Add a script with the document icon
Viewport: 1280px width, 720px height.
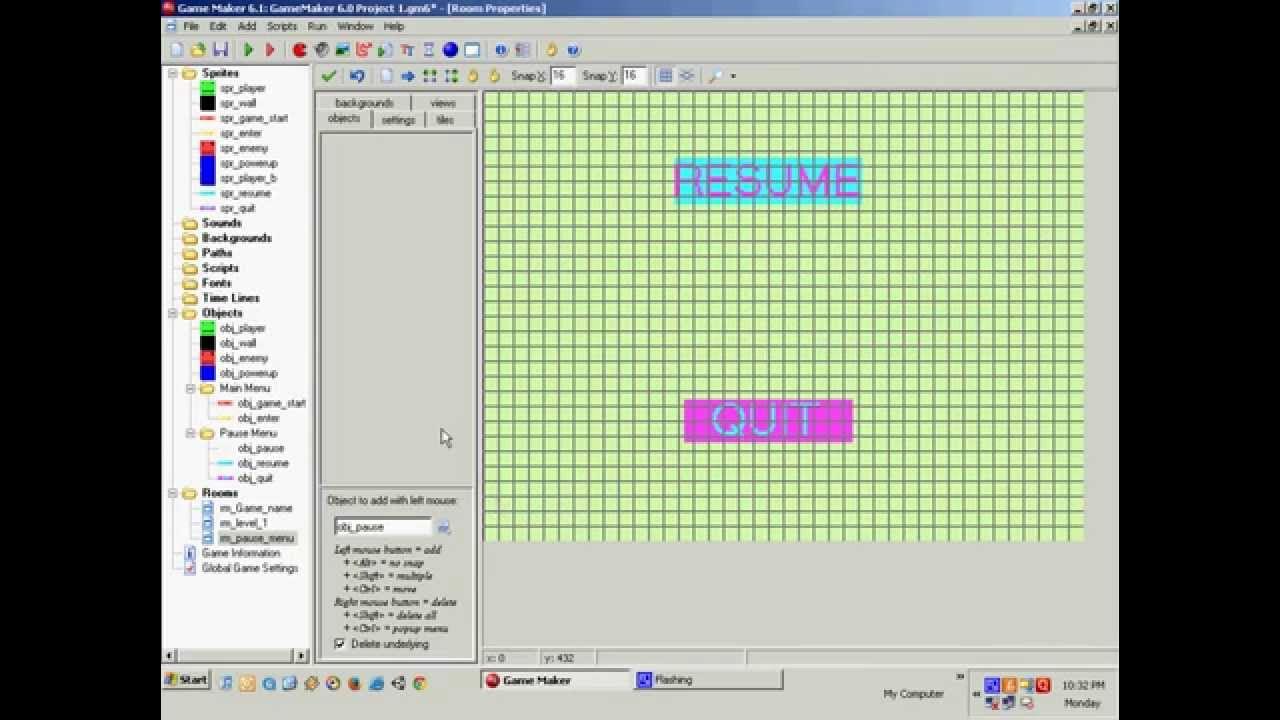[386, 50]
